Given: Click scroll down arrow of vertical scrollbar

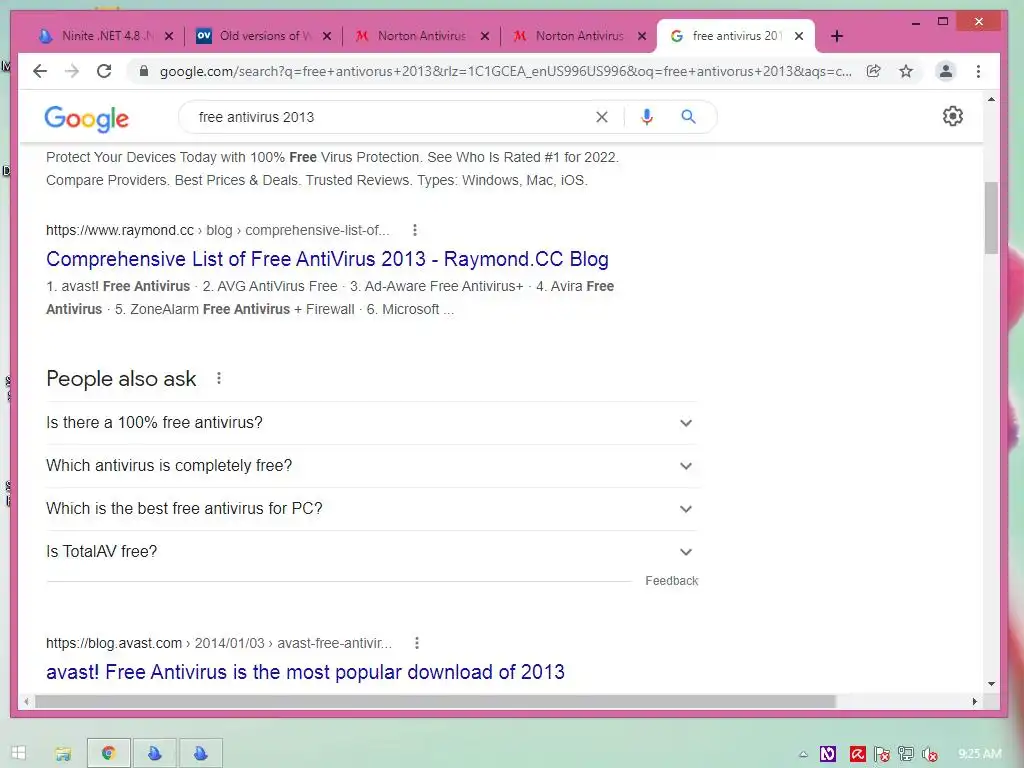Looking at the screenshot, I should tap(991, 684).
